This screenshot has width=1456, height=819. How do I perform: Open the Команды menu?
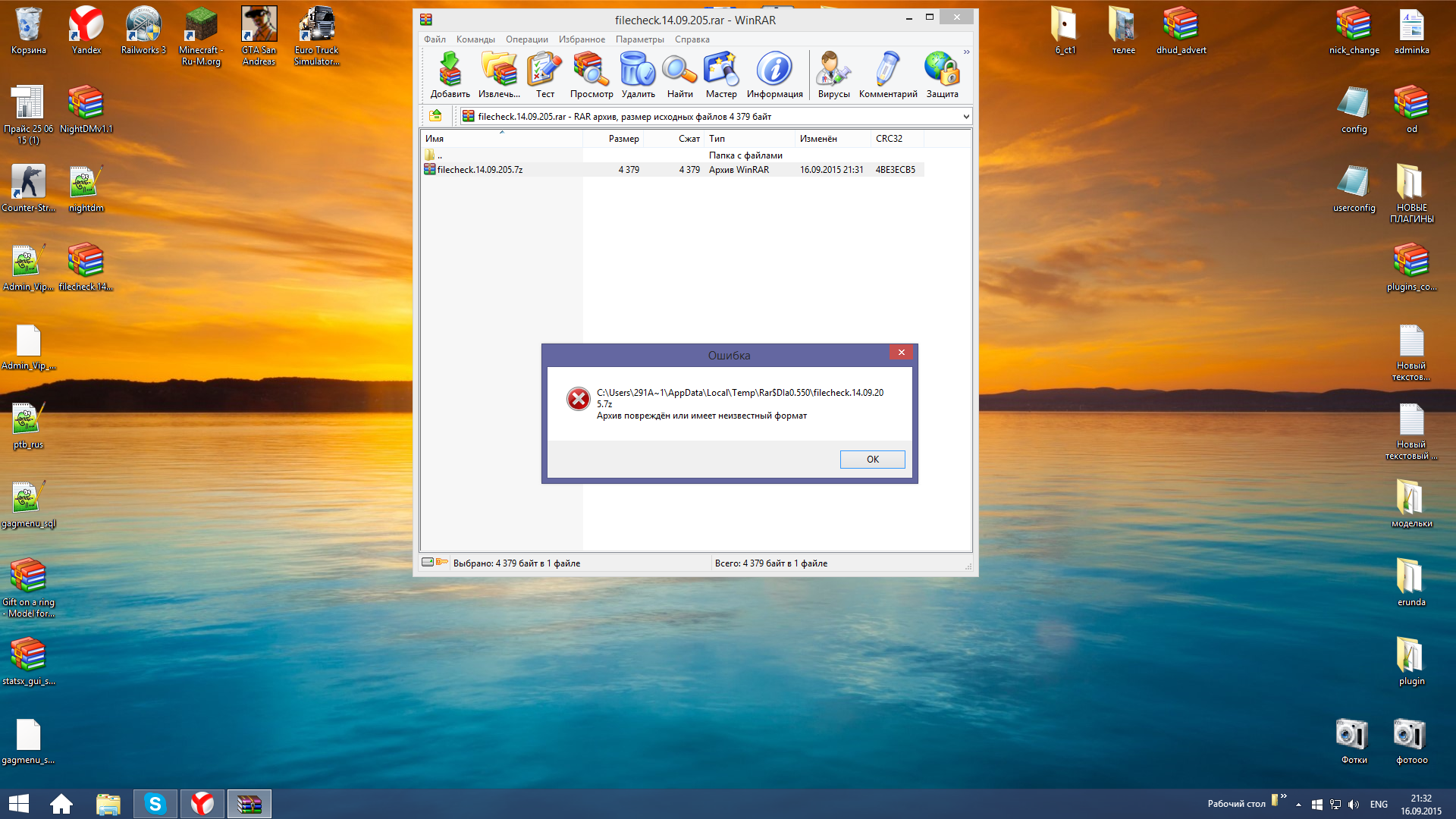(x=475, y=39)
